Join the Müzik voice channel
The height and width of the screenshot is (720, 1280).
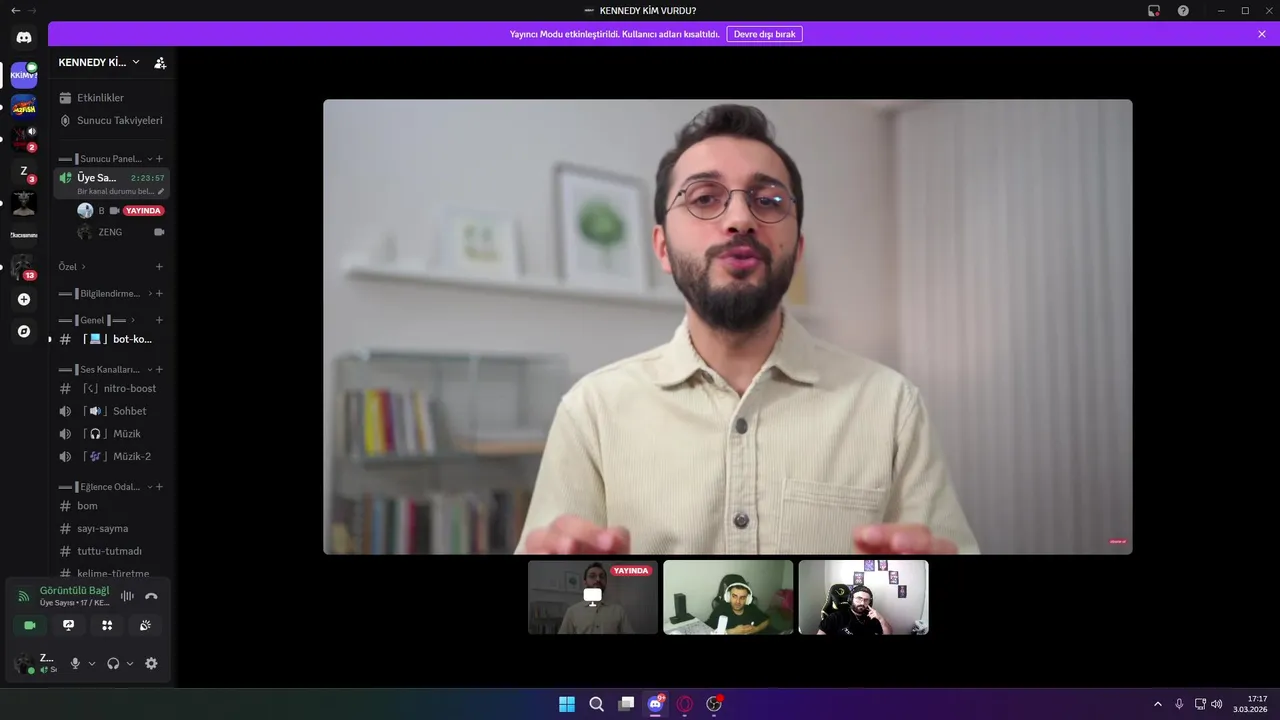coord(111,434)
